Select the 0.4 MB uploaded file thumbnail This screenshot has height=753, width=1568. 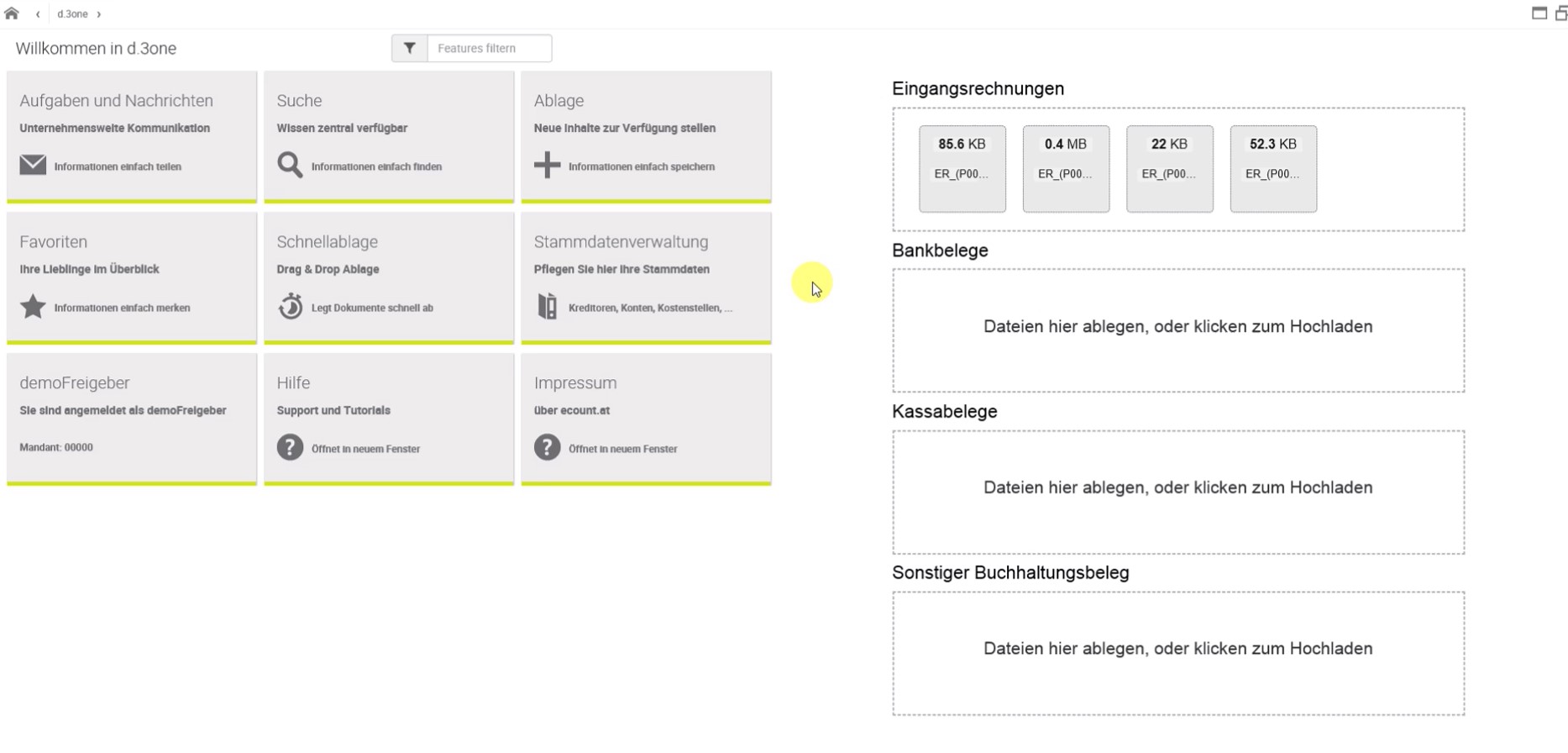click(x=1066, y=169)
